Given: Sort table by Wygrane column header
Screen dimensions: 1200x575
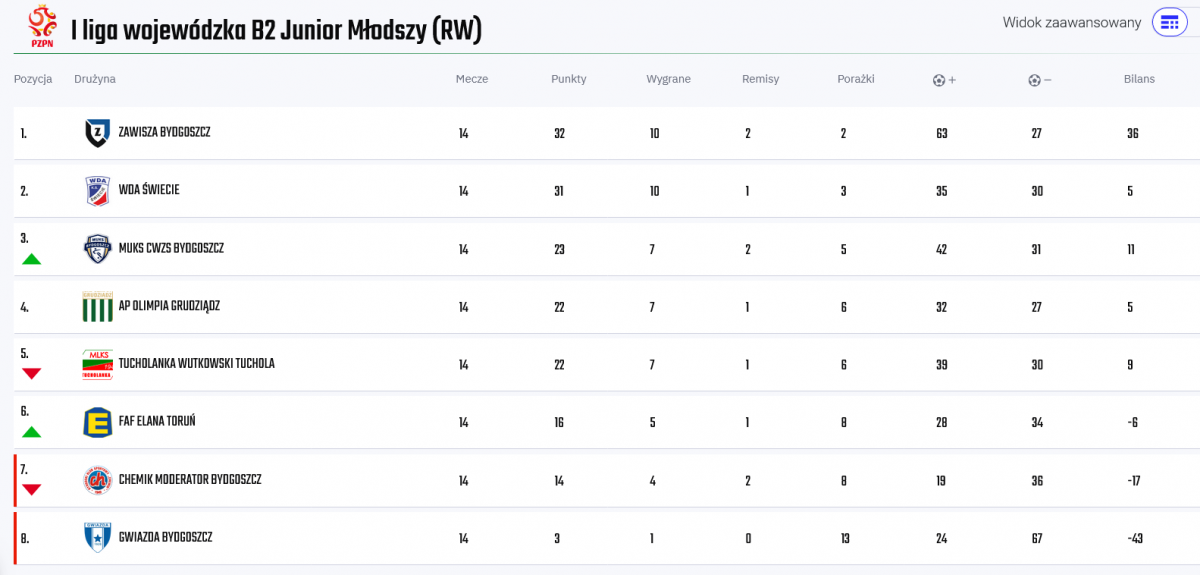Looking at the screenshot, I should [668, 79].
